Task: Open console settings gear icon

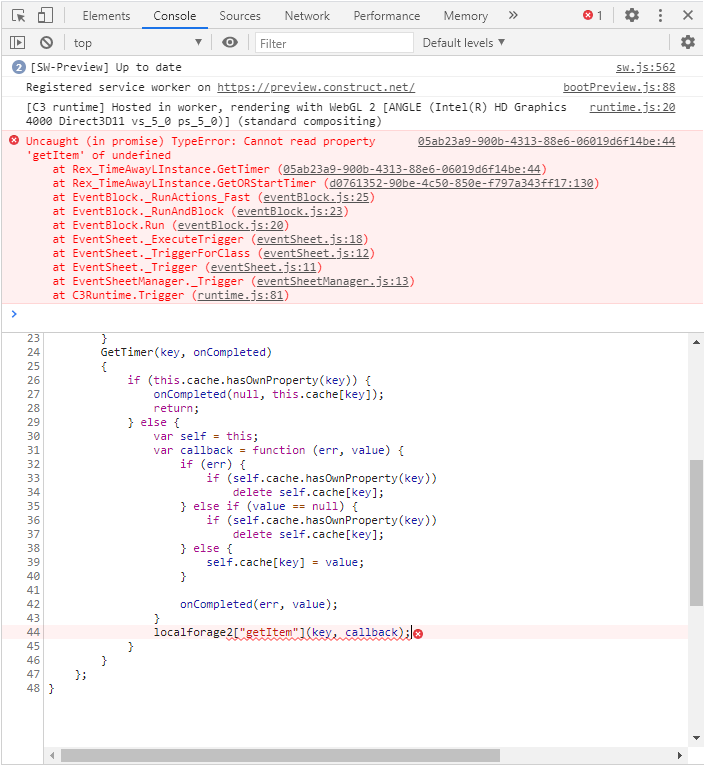Action: 688,43
